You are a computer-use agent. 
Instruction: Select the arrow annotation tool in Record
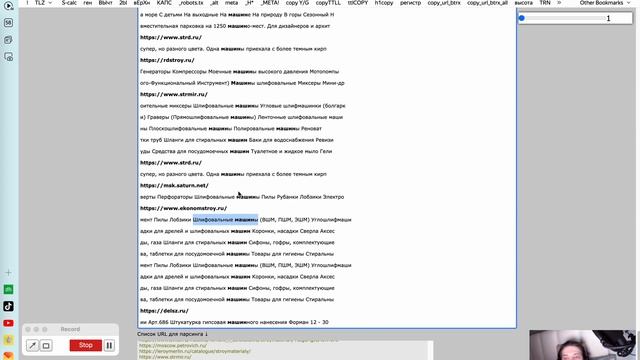click(x=32, y=345)
